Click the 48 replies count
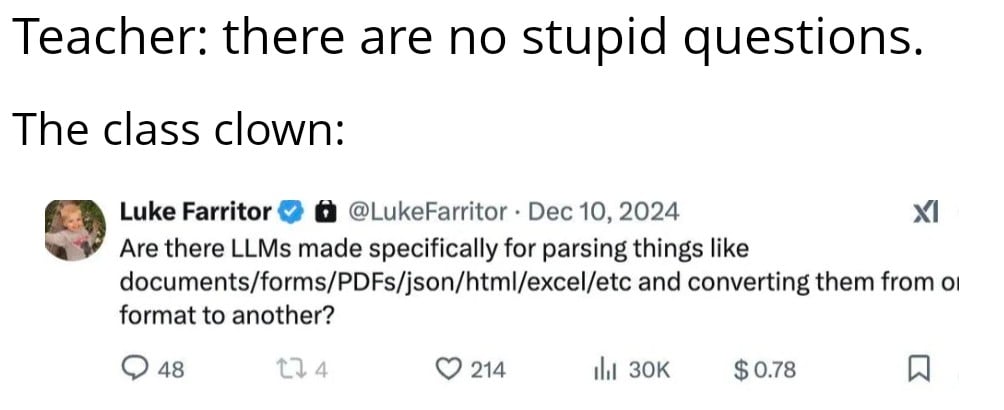 171,370
